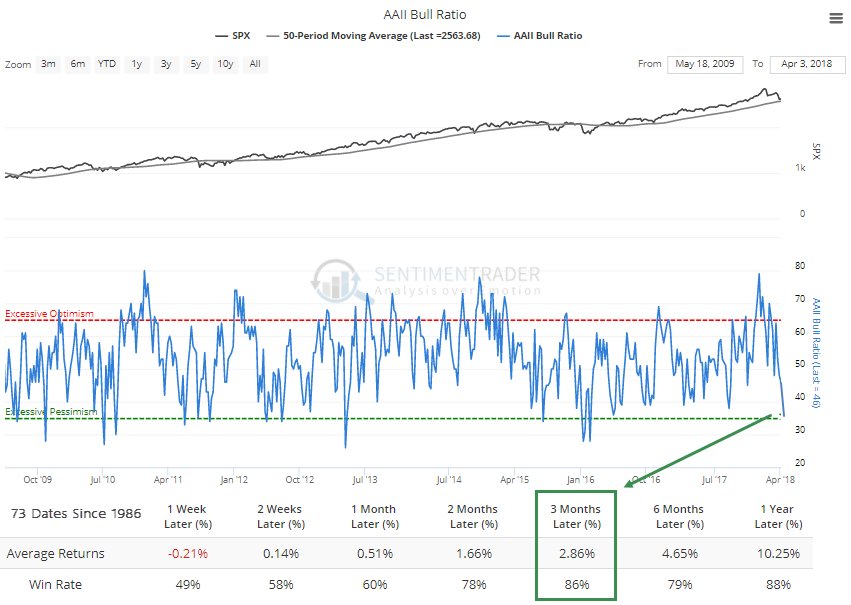This screenshot has width=851, height=605.
Task: Select 3m zoom range
Action: (48, 64)
